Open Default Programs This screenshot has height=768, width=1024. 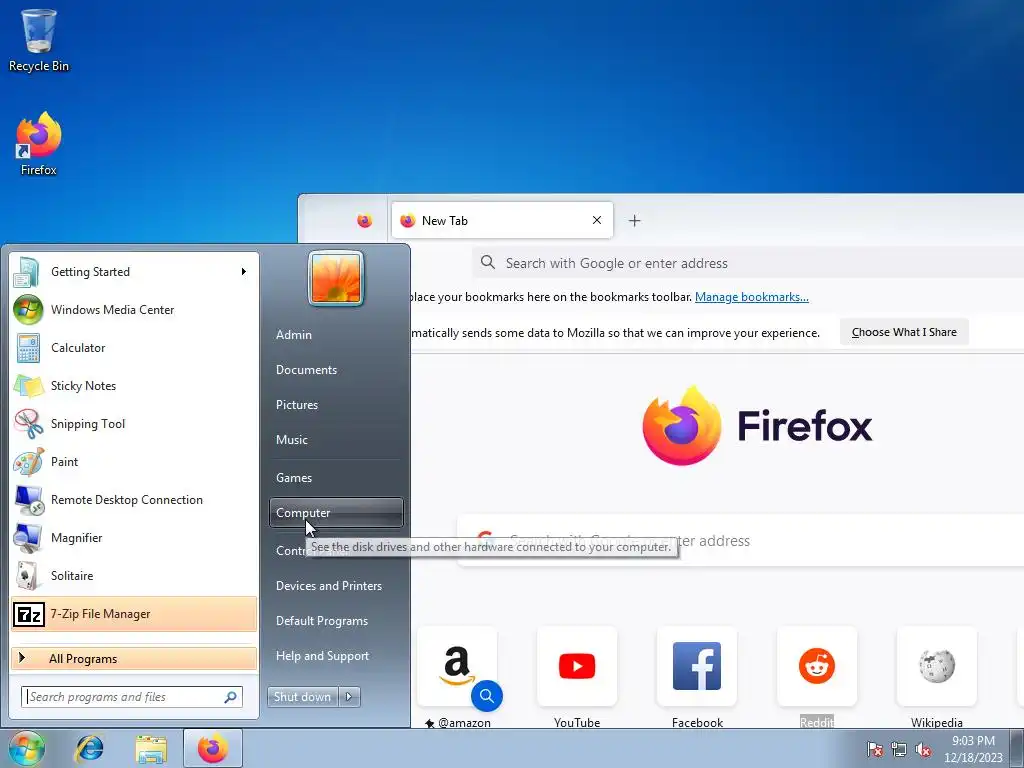(x=322, y=621)
